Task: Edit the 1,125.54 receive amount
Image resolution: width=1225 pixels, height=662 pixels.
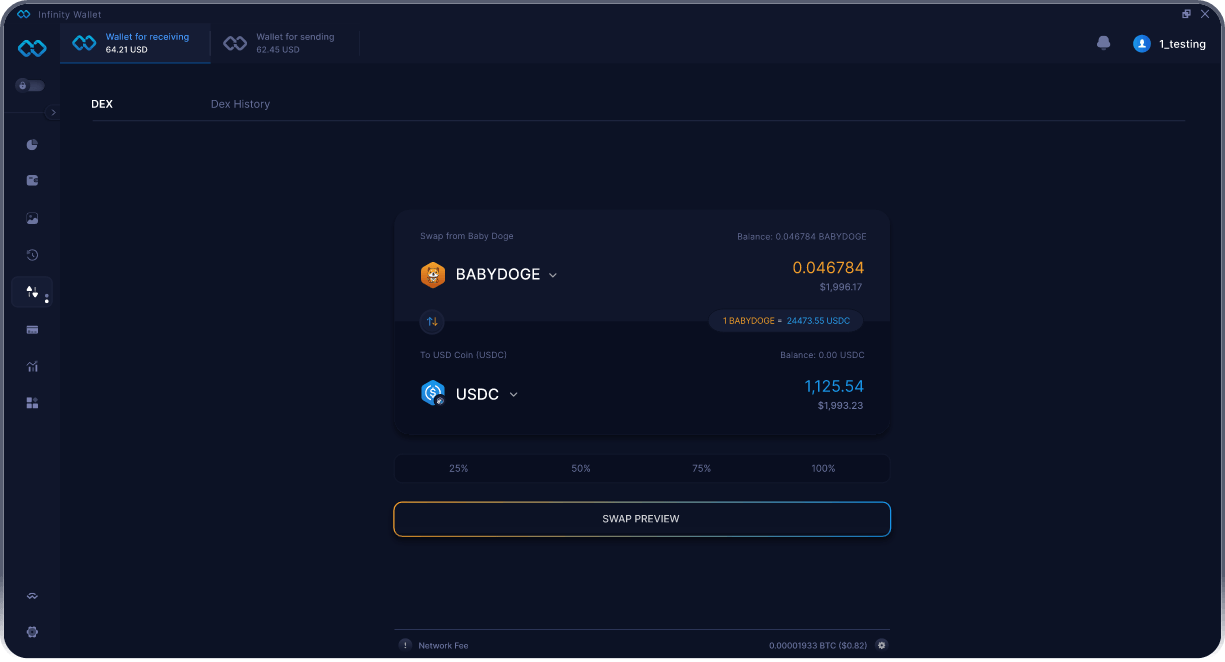Action: tap(834, 386)
